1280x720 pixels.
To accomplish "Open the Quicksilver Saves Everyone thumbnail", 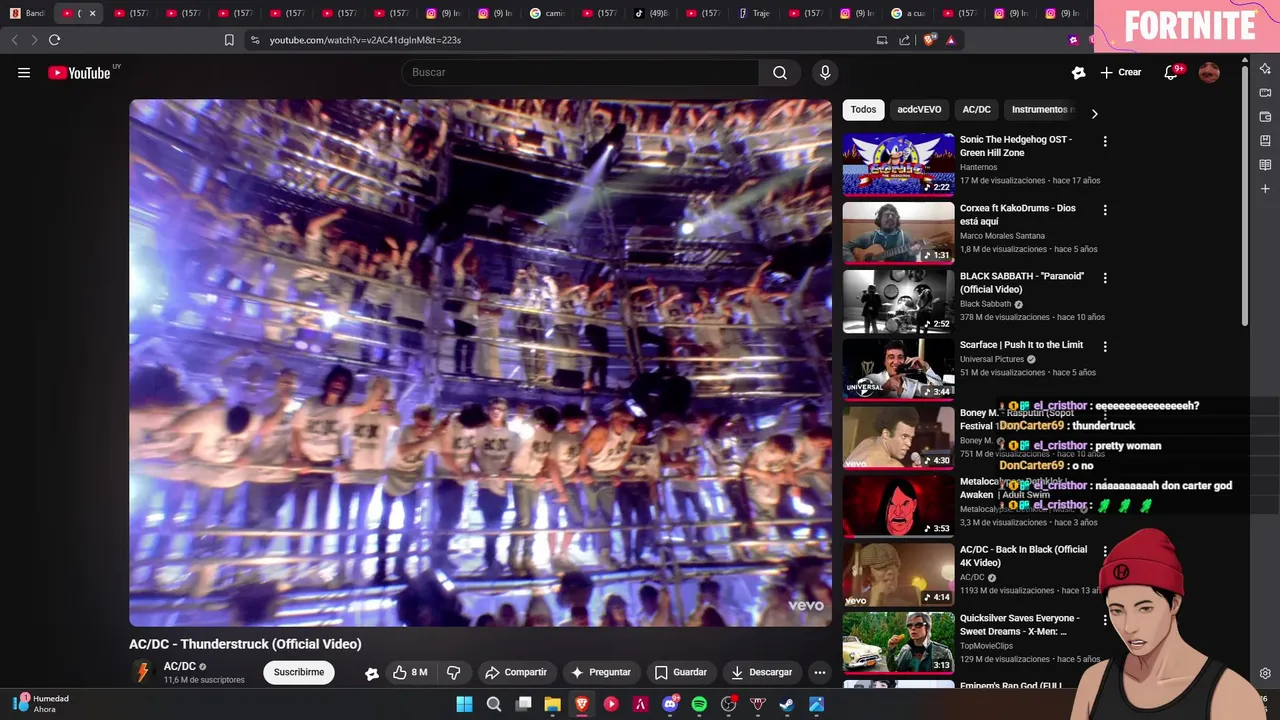I will point(898,644).
